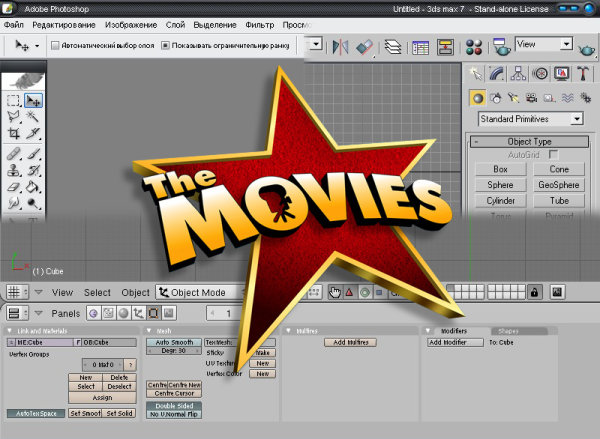This screenshot has height=439, width=600.
Task: Enable 'Автоматический выбор слоя' checkbox
Action: [55, 46]
